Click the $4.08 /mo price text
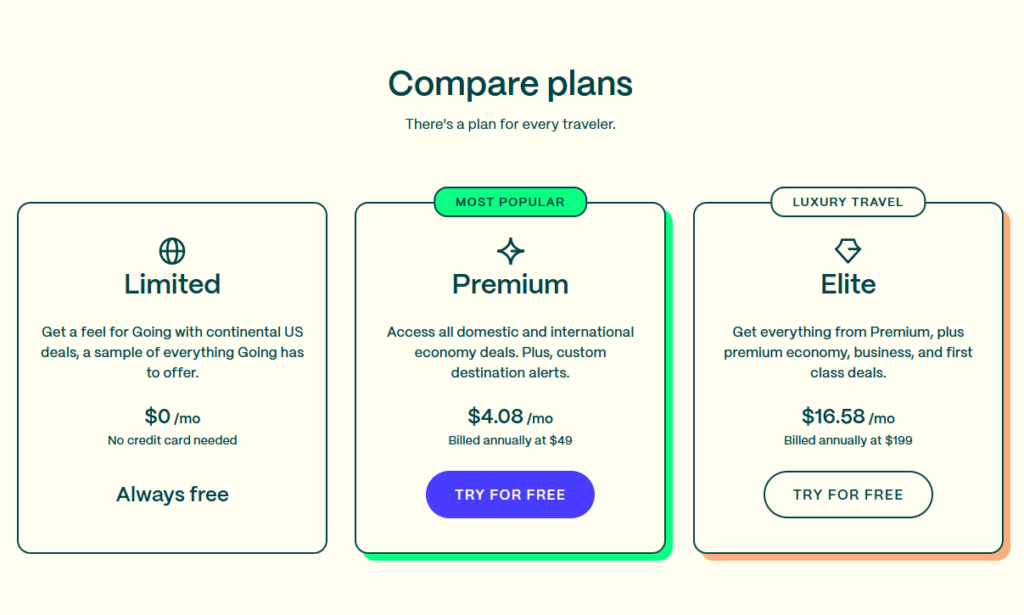The height and width of the screenshot is (615, 1024). click(510, 417)
